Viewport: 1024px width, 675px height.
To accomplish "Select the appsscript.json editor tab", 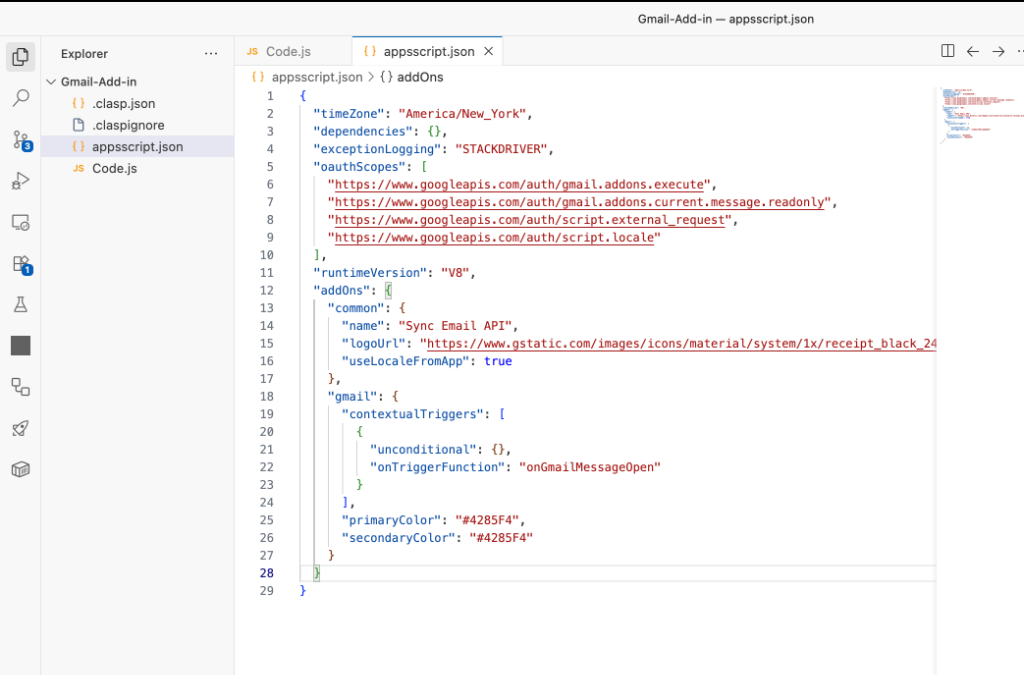I will (427, 51).
